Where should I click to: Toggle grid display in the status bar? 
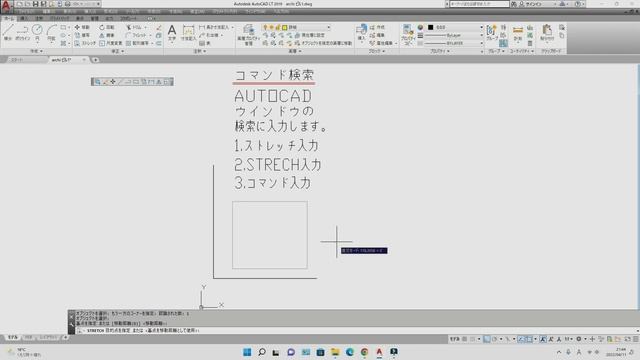coord(464,339)
